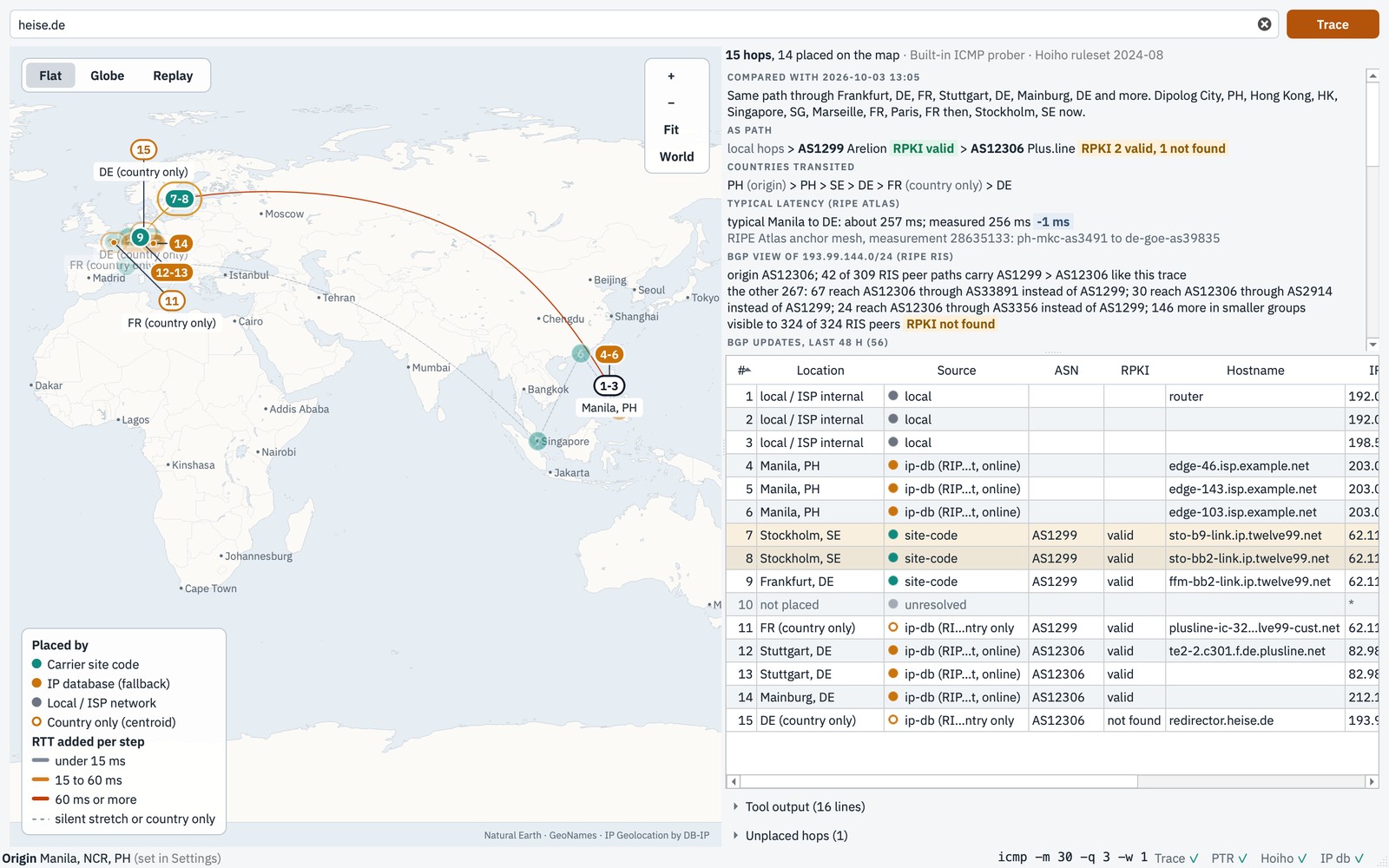Select the hop 9 Frankfurt, DE row
The image size is (1389, 868).
pyautogui.click(x=1052, y=582)
